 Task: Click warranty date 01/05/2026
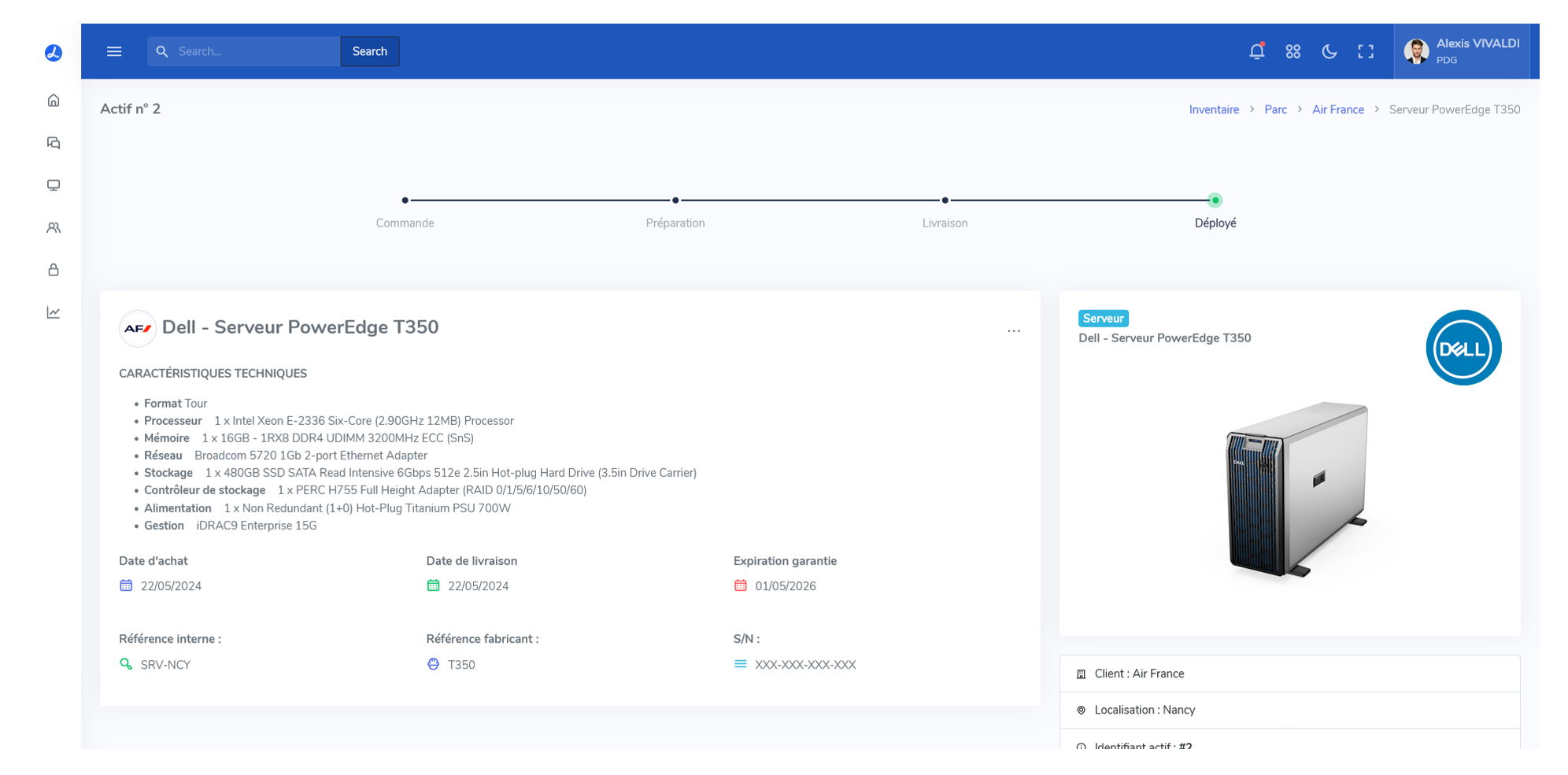786,586
